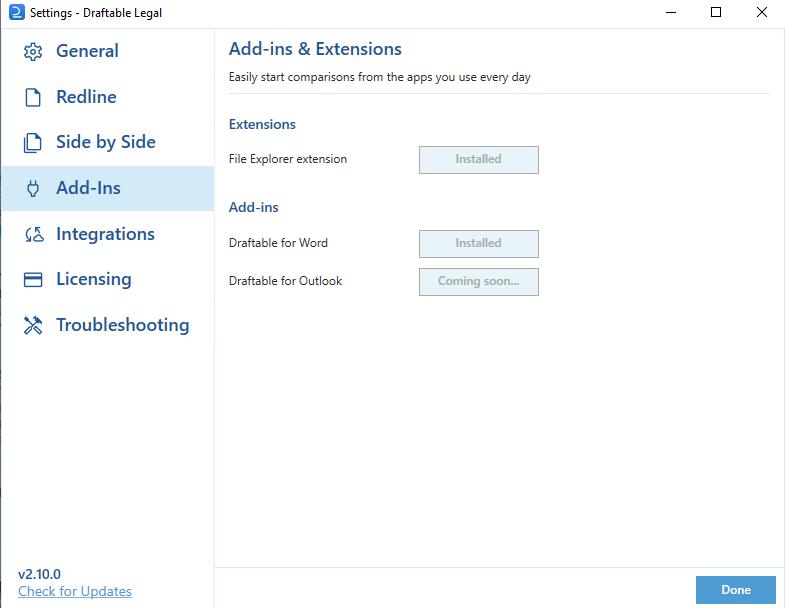This screenshot has height=608, width=785.
Task: Maximize the Settings window
Action: click(716, 12)
